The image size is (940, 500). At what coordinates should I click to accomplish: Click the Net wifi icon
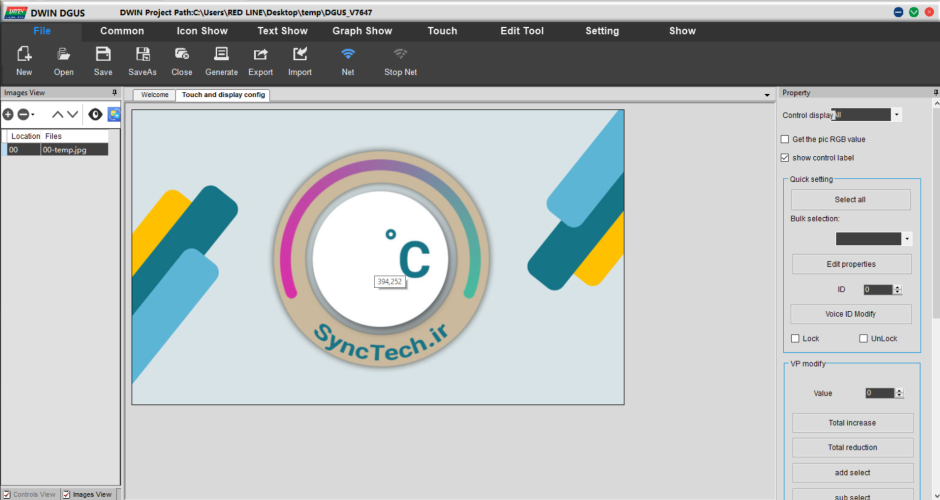pyautogui.click(x=347, y=55)
